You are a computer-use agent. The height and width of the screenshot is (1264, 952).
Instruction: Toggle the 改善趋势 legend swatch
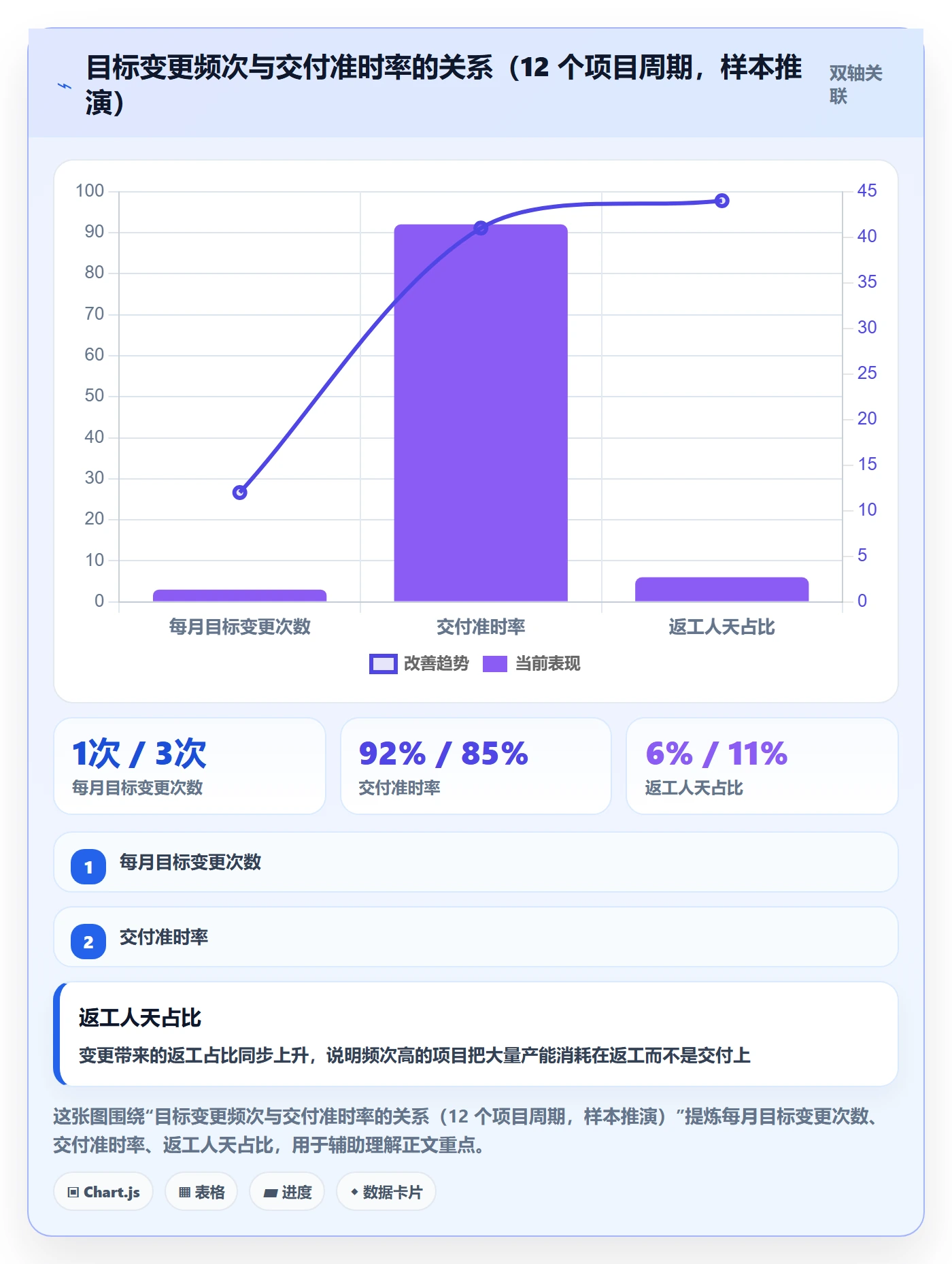(383, 664)
